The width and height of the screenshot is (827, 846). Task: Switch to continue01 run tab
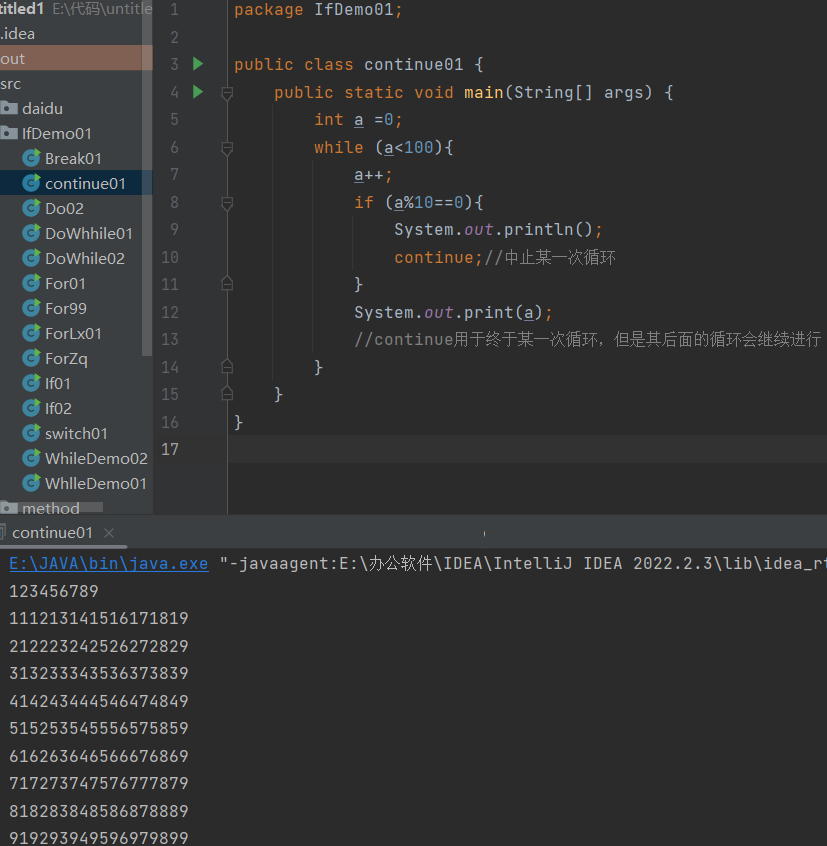52,533
